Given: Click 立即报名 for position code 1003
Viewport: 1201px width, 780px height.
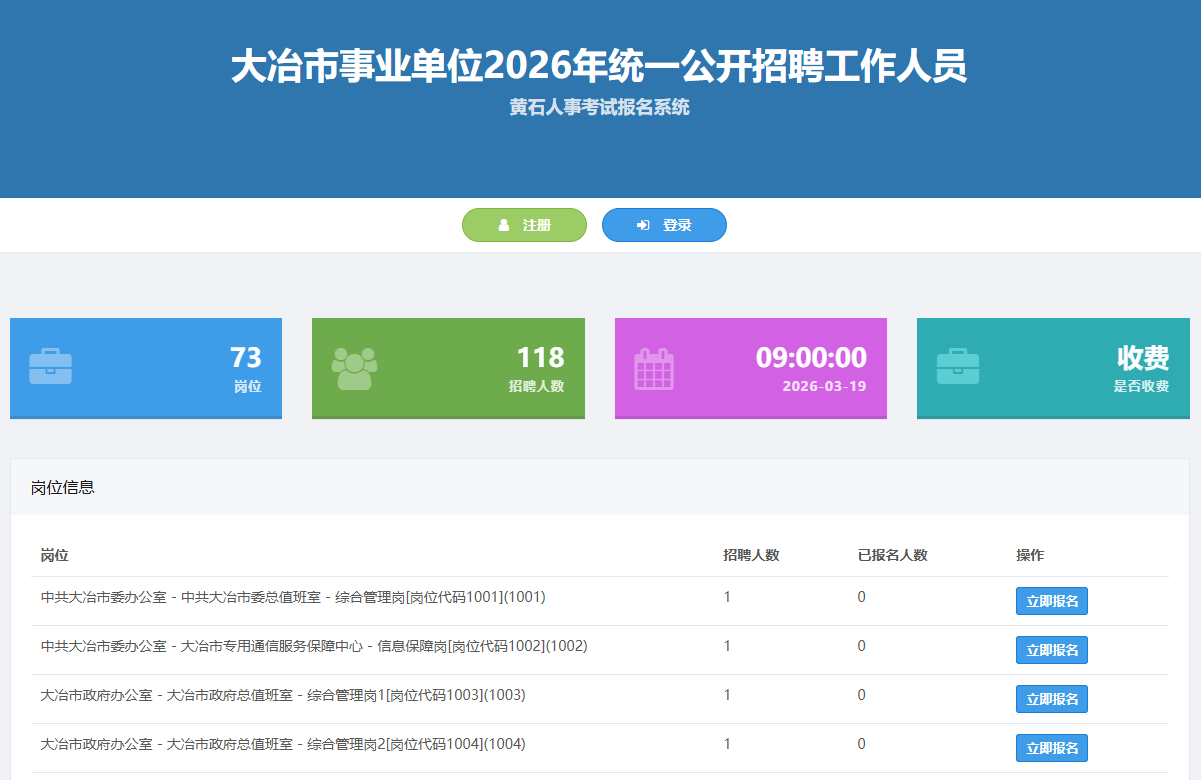Looking at the screenshot, I should (1051, 699).
